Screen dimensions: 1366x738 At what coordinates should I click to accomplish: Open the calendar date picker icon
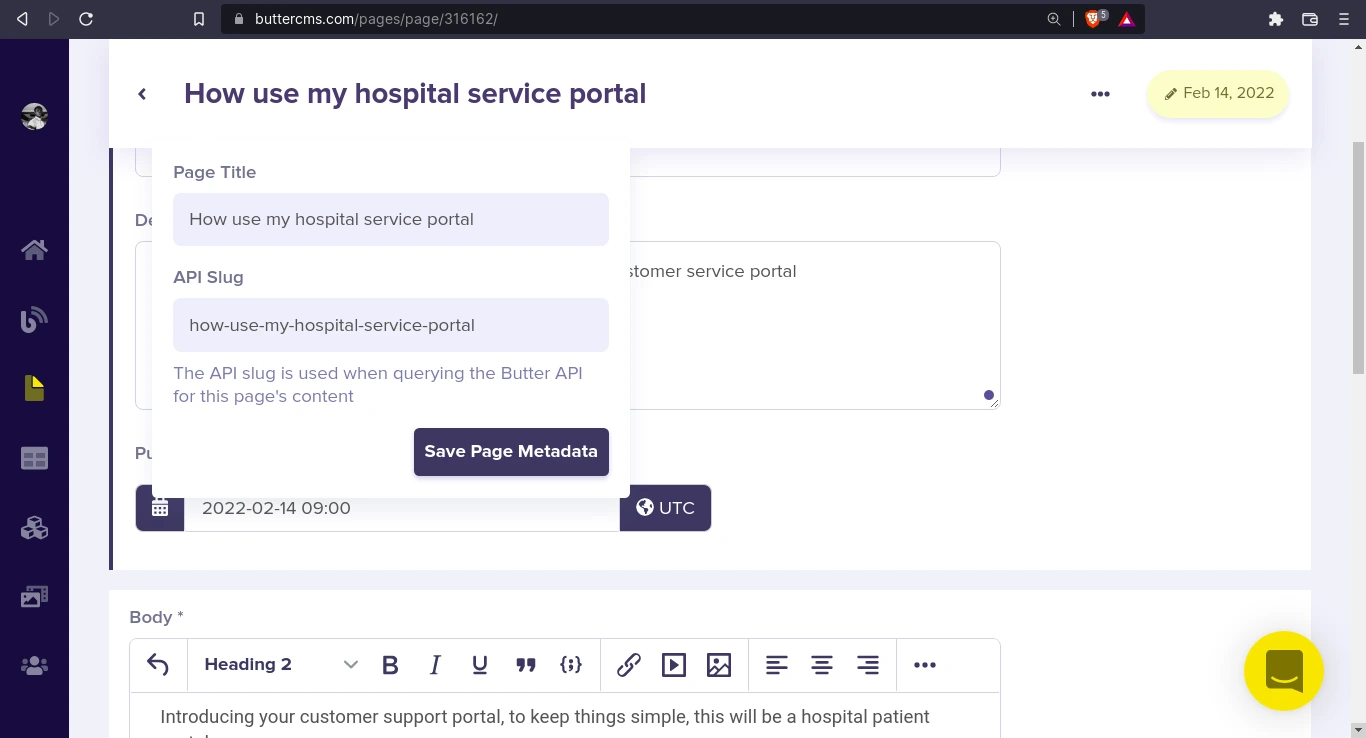[160, 508]
